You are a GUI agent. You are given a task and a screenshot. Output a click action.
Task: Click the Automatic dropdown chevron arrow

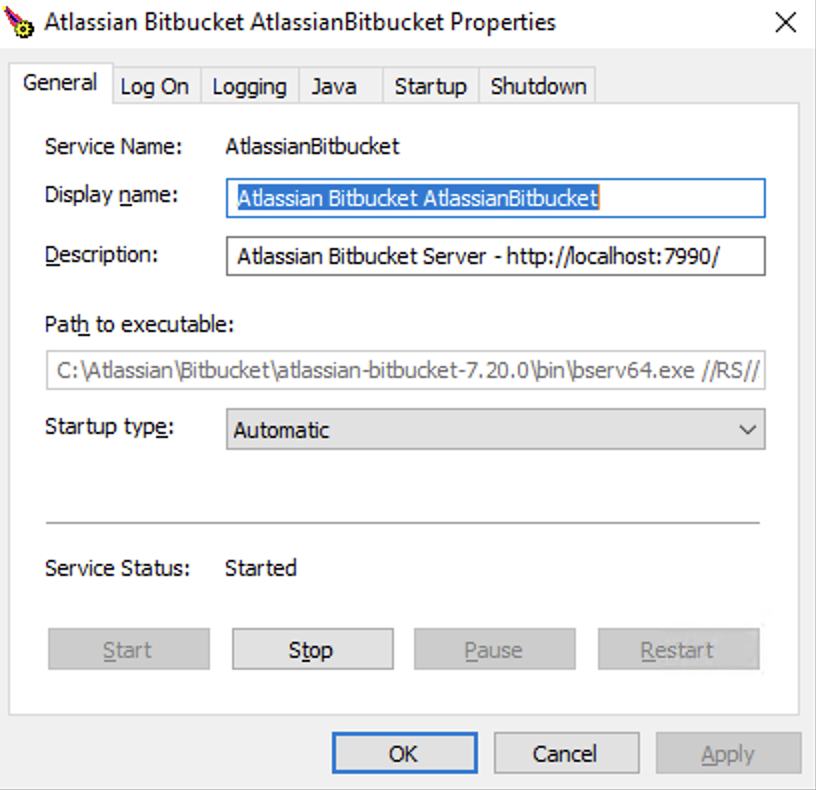tap(747, 430)
